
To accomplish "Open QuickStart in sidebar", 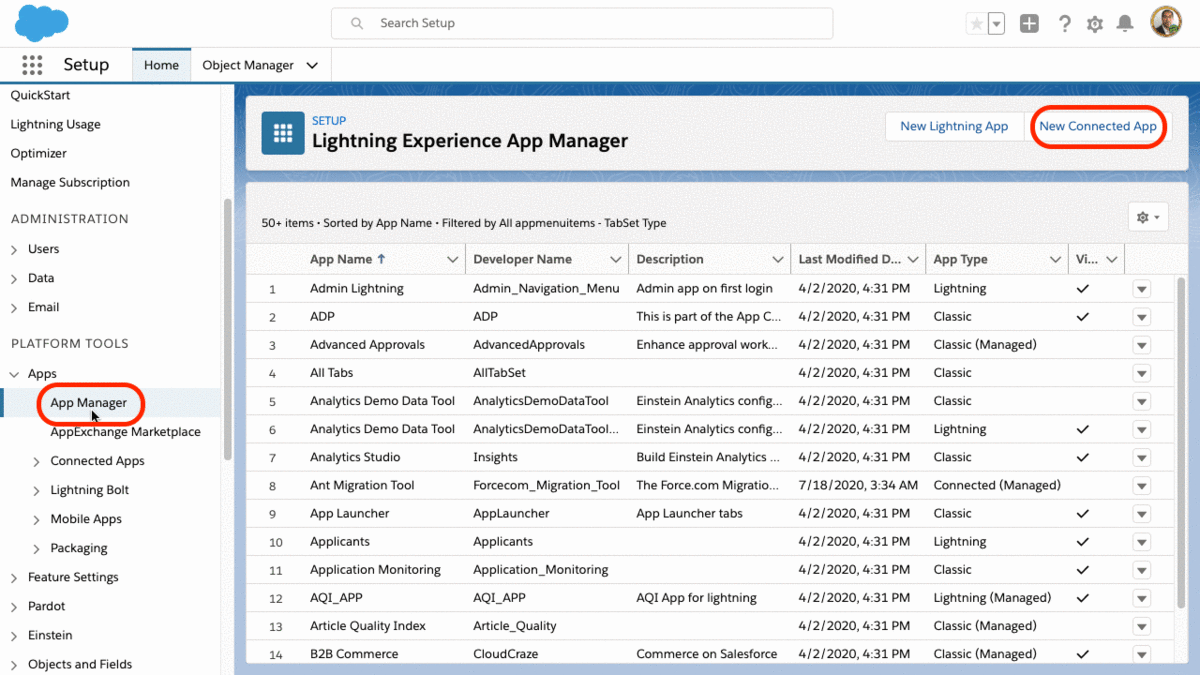I will point(40,95).
